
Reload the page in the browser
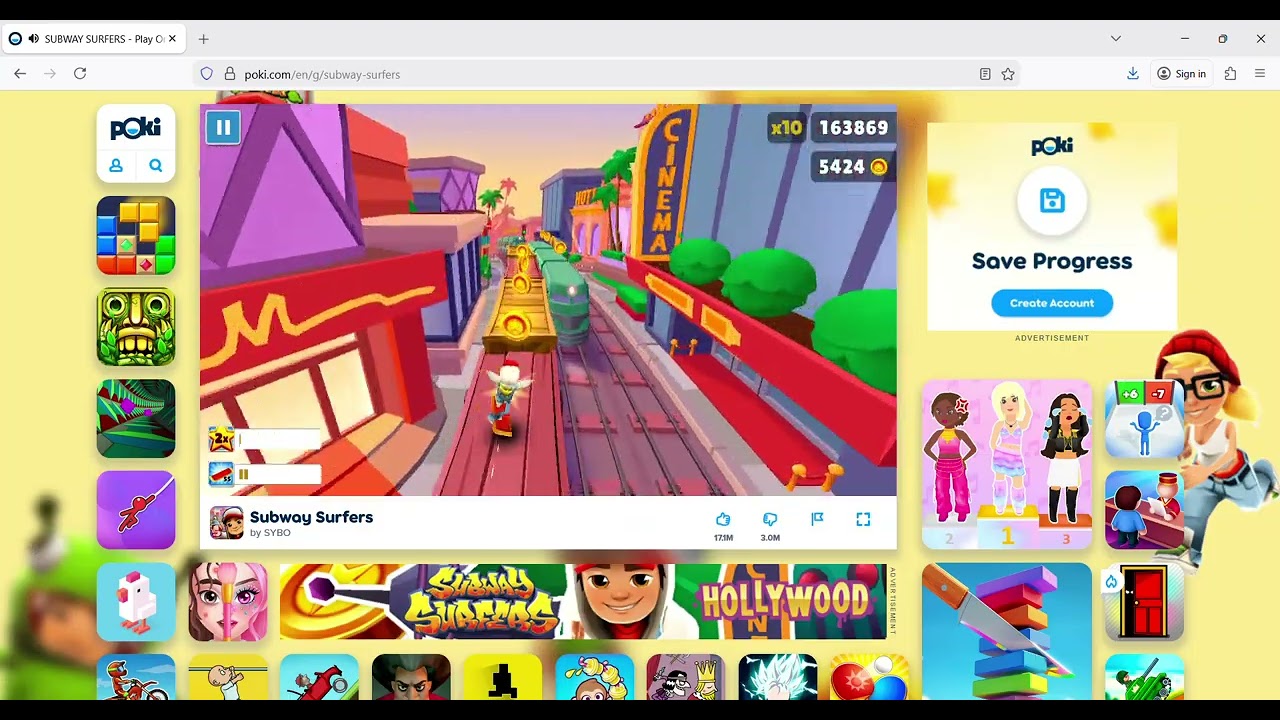tap(80, 74)
